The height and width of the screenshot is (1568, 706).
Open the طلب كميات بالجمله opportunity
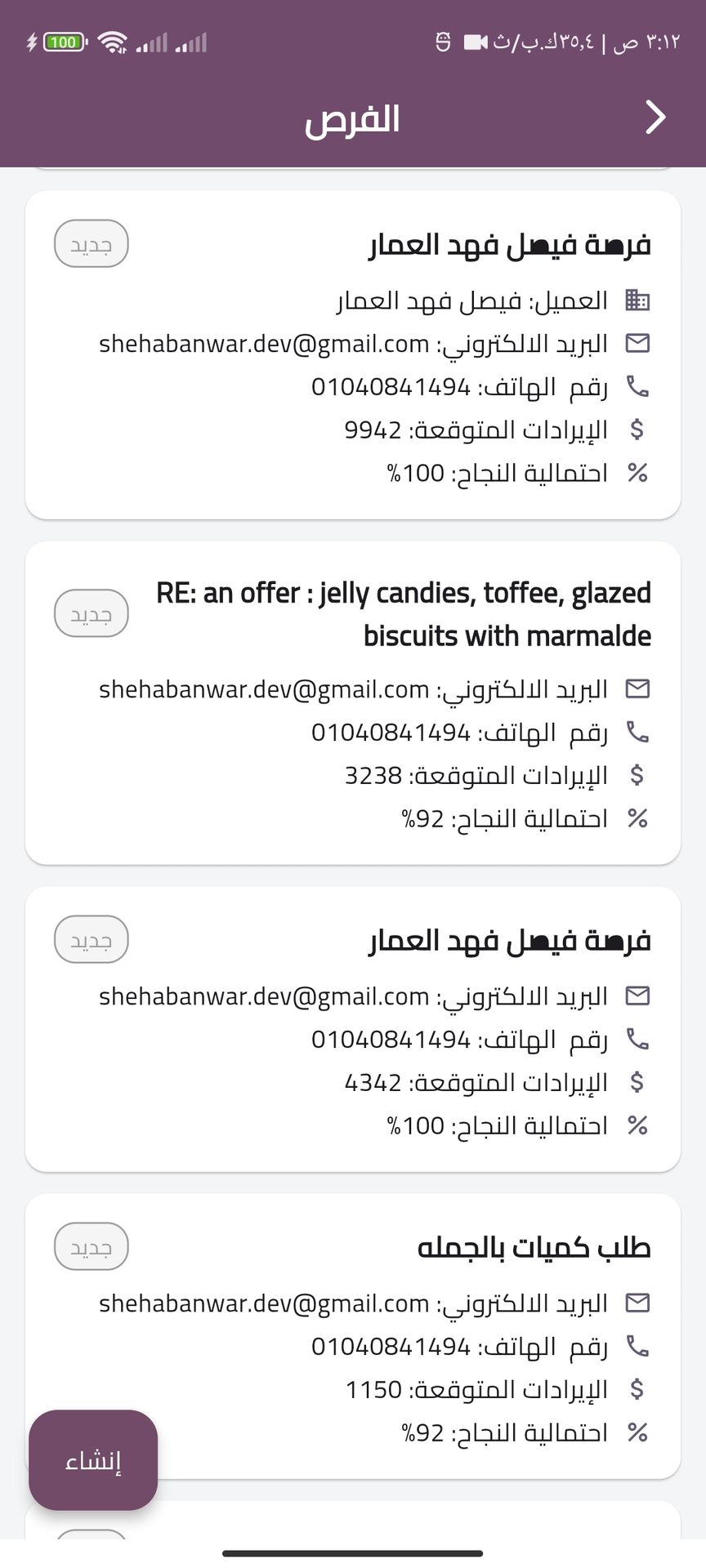pyautogui.click(x=534, y=1248)
